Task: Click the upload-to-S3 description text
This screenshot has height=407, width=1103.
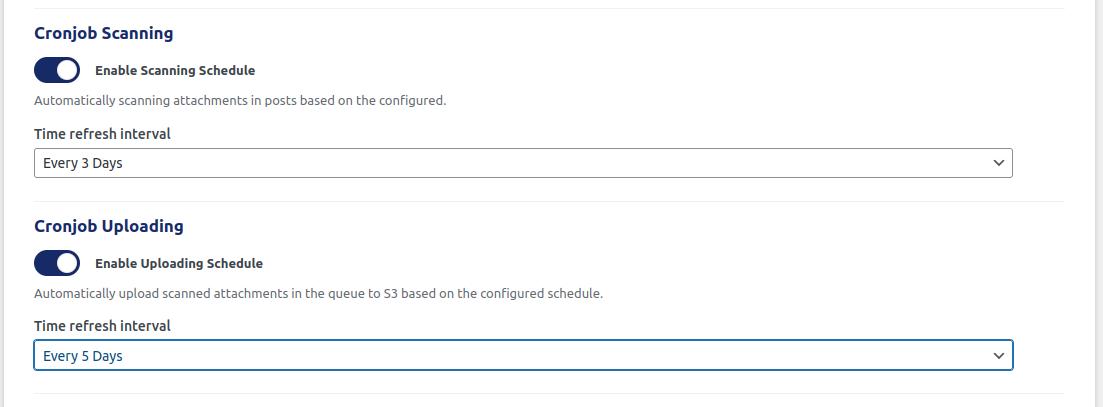Action: click(318, 294)
